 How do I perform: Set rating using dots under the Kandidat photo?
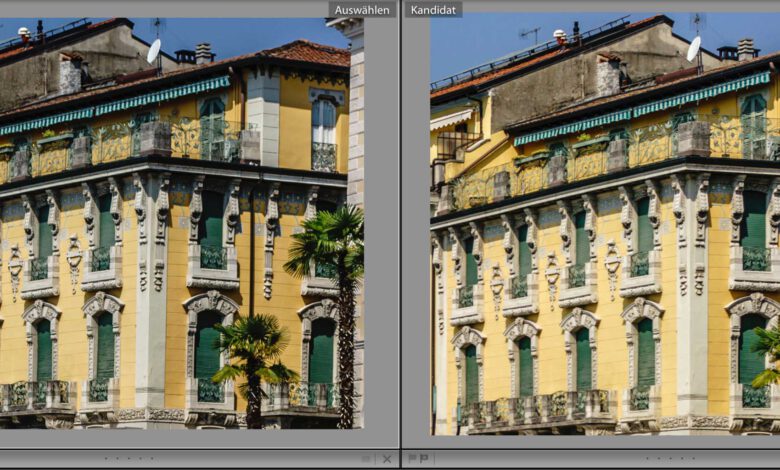[x=669, y=459]
